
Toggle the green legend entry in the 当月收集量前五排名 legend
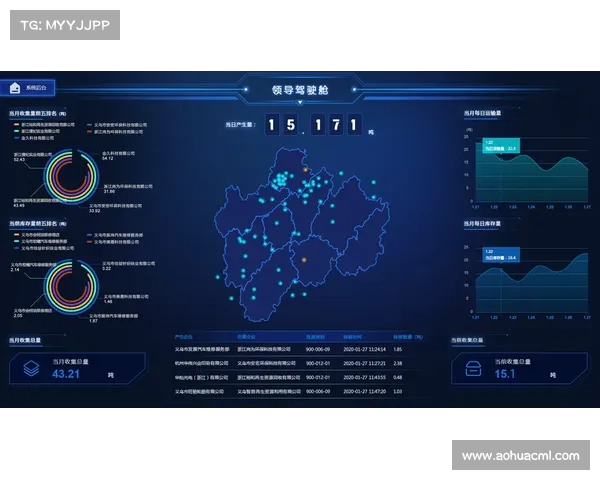tap(37, 131)
